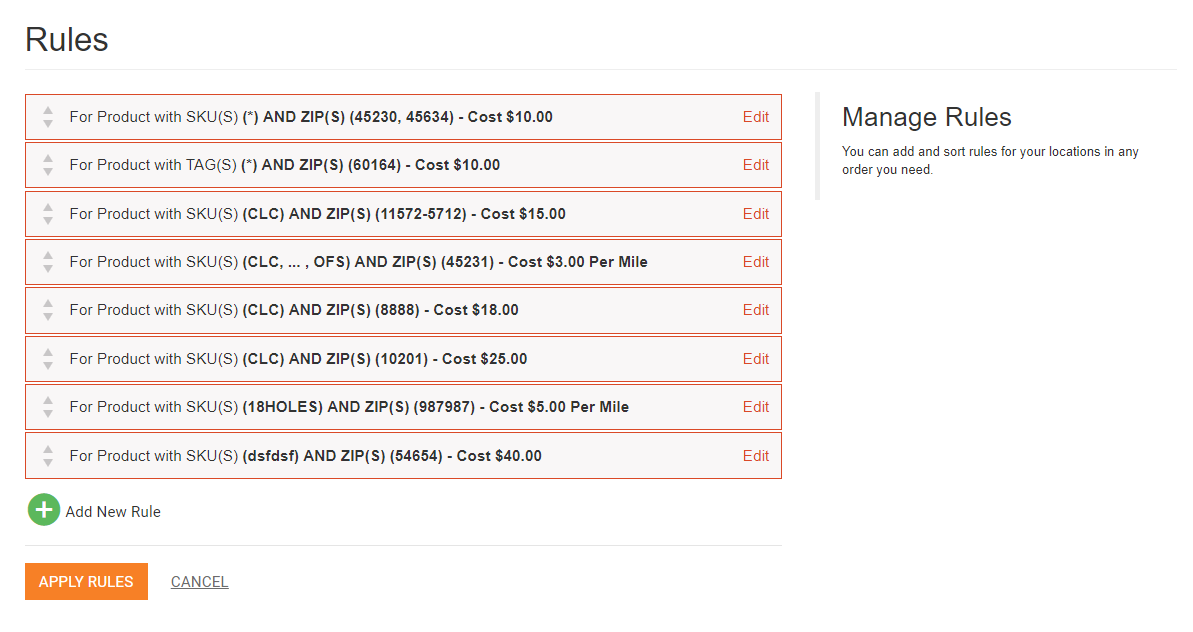Open Edit for the TAG(S) 60164 rule
This screenshot has height=632, width=1193.
pos(755,165)
